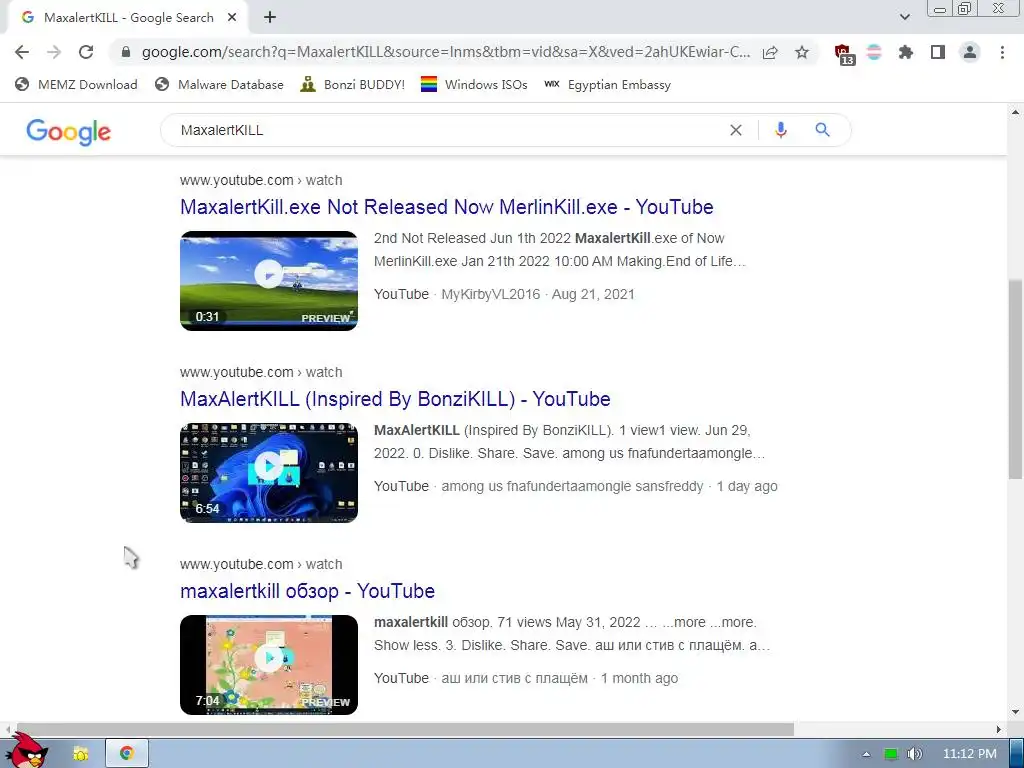Show hidden system tray icons
The width and height of the screenshot is (1024, 768).
point(867,754)
